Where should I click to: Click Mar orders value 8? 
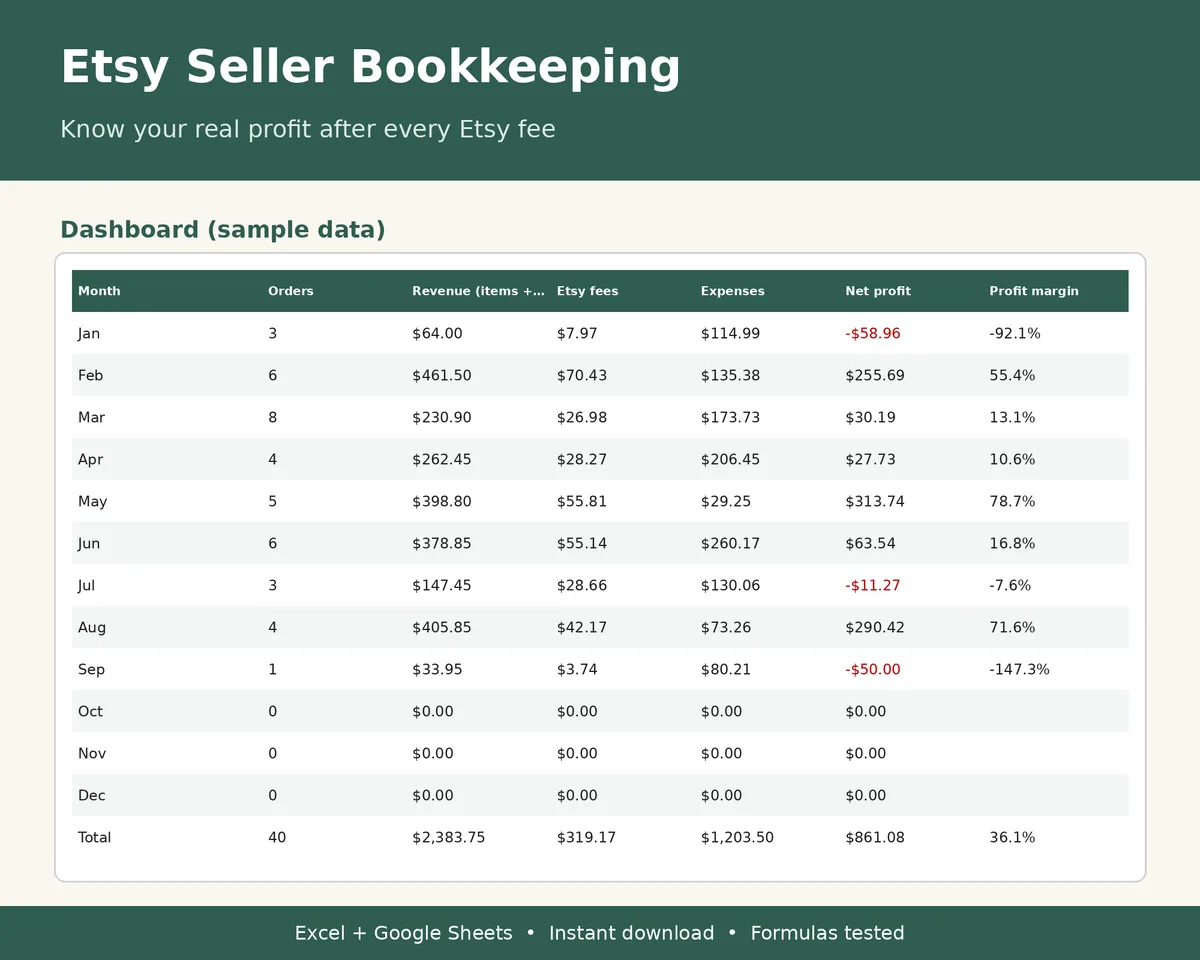click(x=272, y=418)
